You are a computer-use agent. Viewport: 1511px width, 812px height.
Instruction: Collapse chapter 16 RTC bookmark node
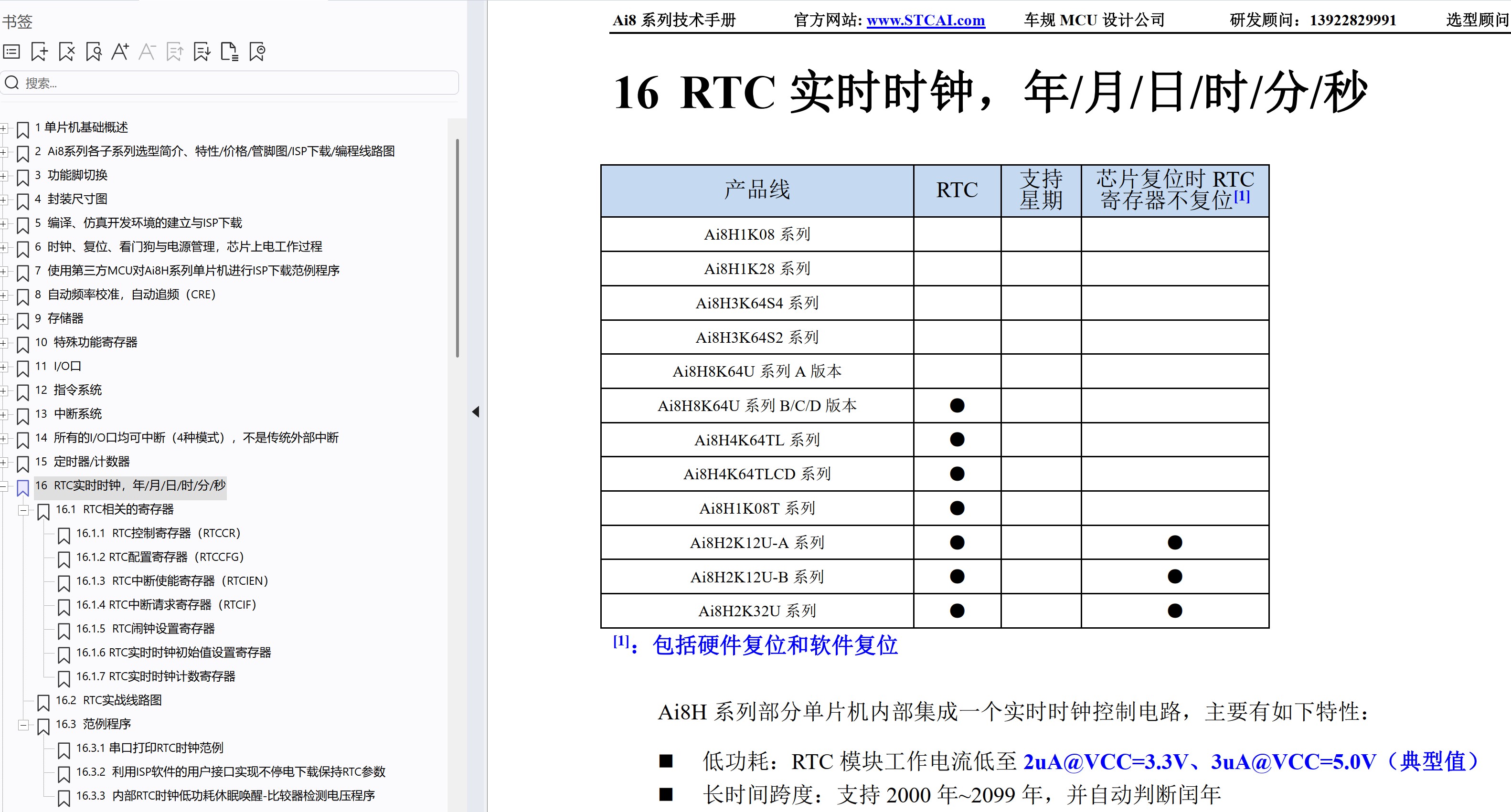3,486
